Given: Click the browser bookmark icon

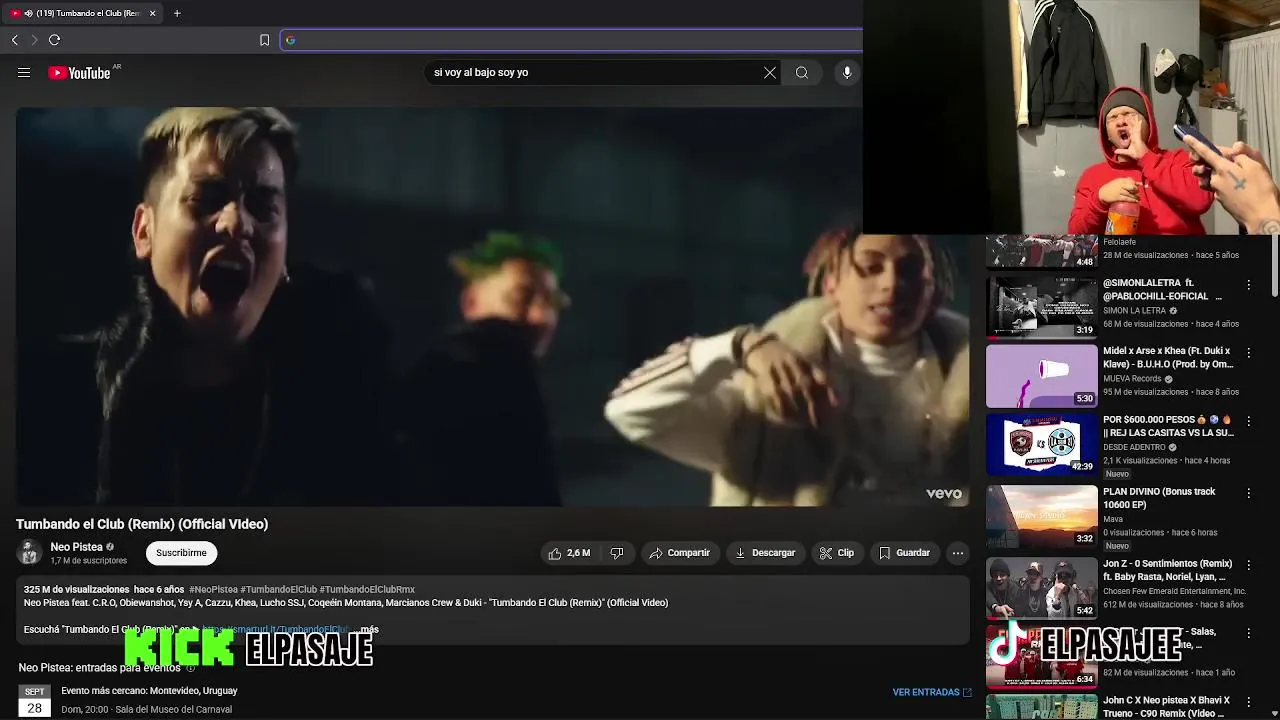Looking at the screenshot, I should (264, 40).
